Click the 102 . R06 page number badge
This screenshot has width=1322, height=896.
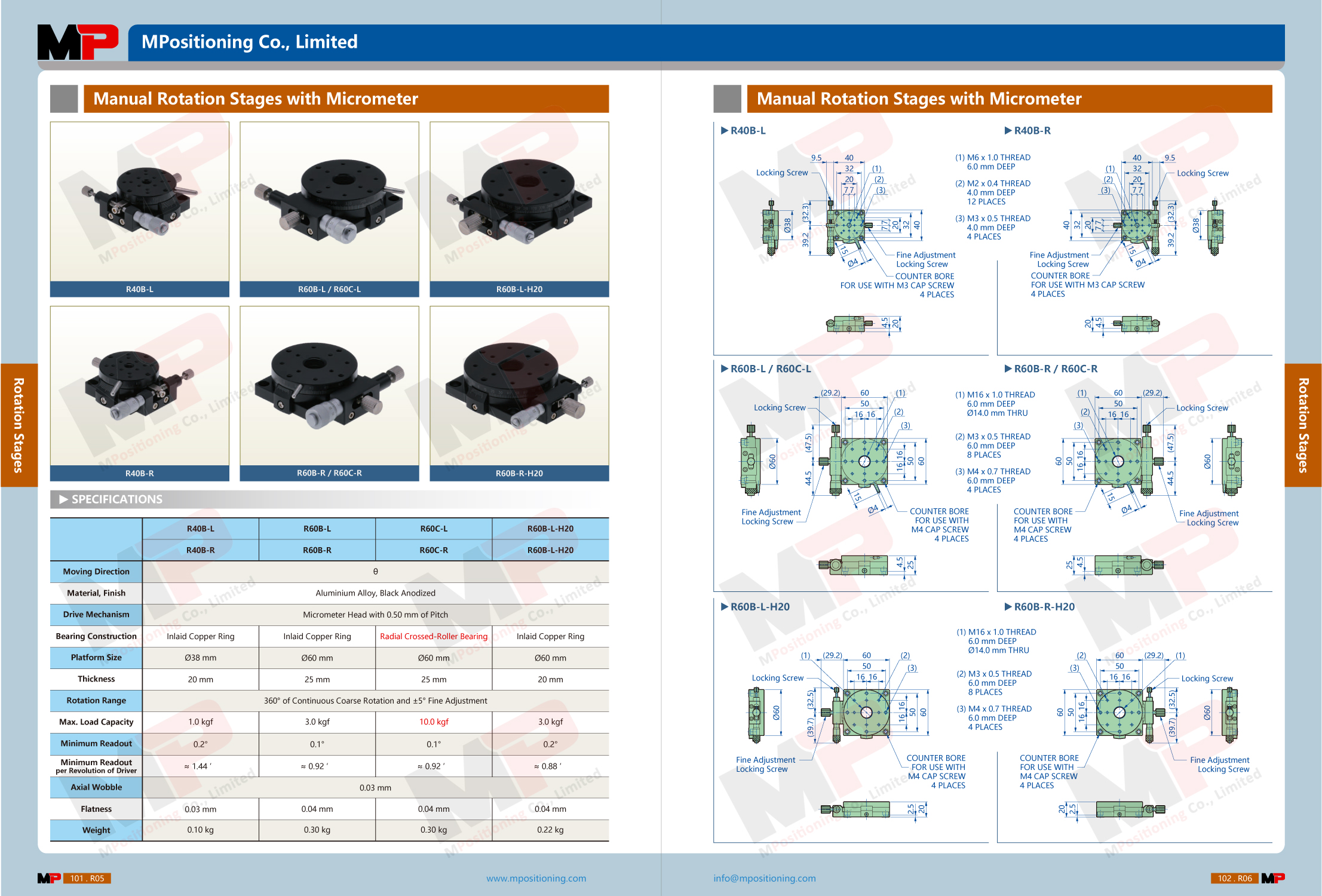click(x=1234, y=878)
